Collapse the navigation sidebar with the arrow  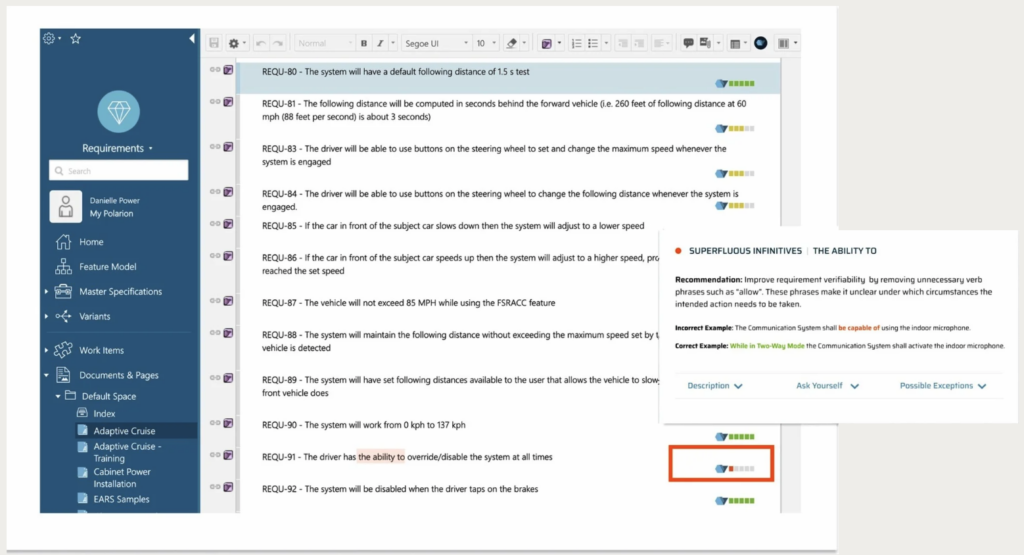pyautogui.click(x=192, y=38)
